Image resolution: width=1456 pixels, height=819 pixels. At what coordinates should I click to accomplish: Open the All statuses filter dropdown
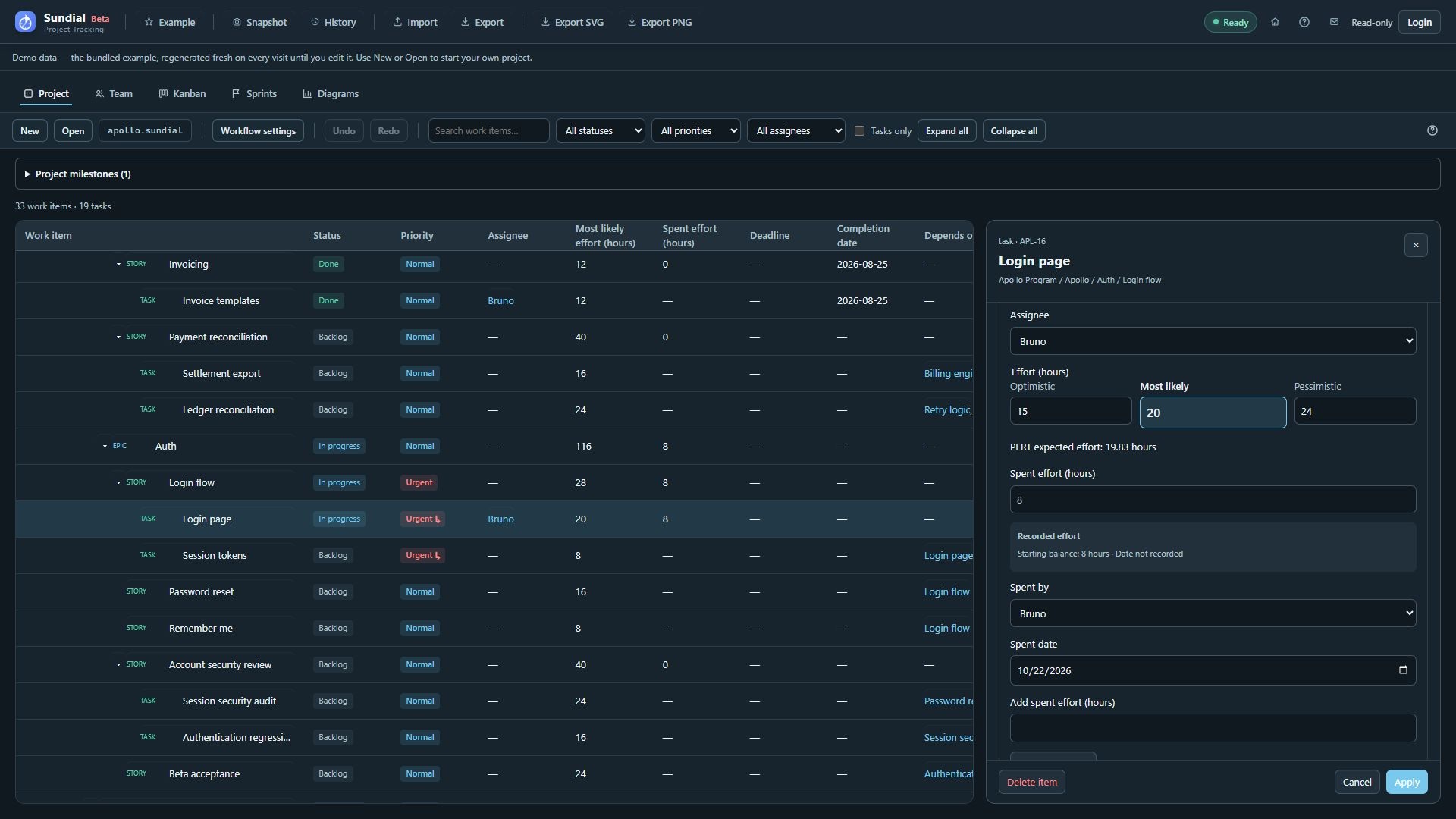[601, 130]
